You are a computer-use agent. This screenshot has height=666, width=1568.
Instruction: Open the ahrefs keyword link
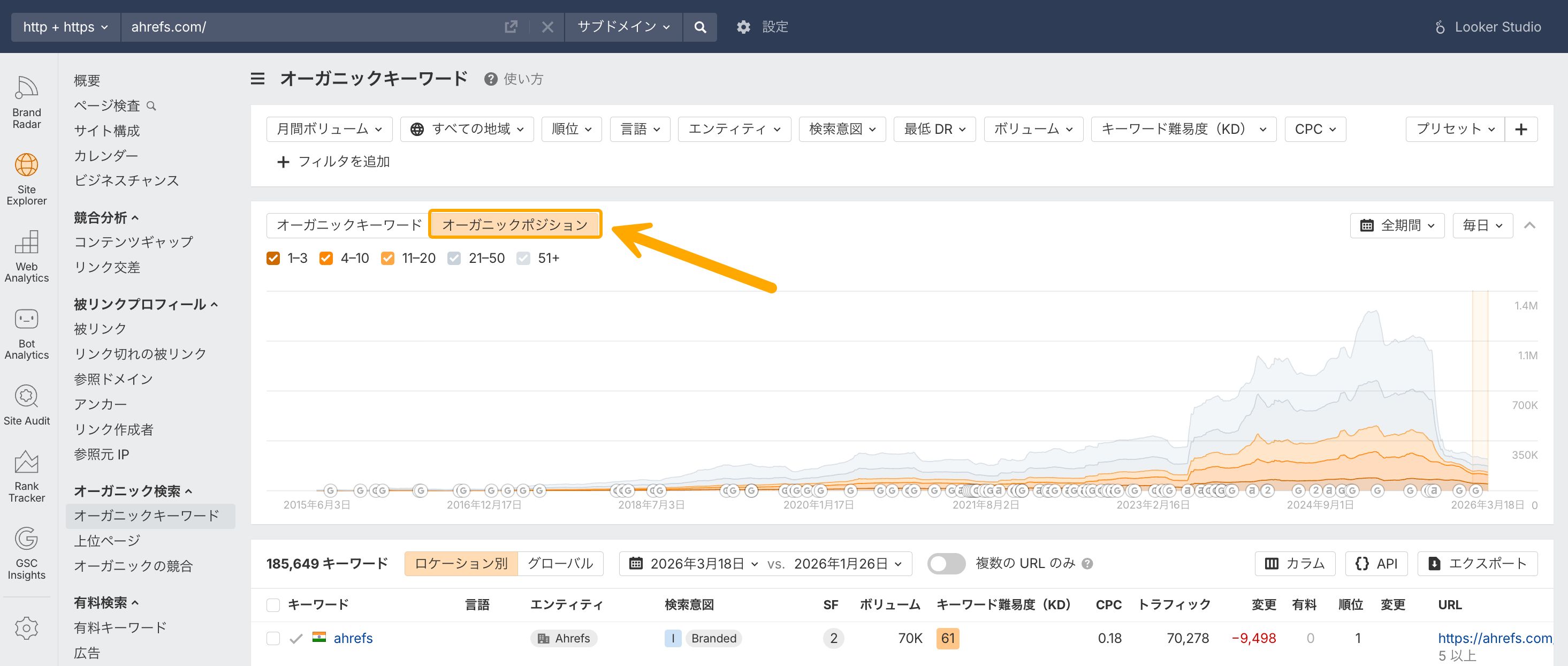(x=353, y=638)
